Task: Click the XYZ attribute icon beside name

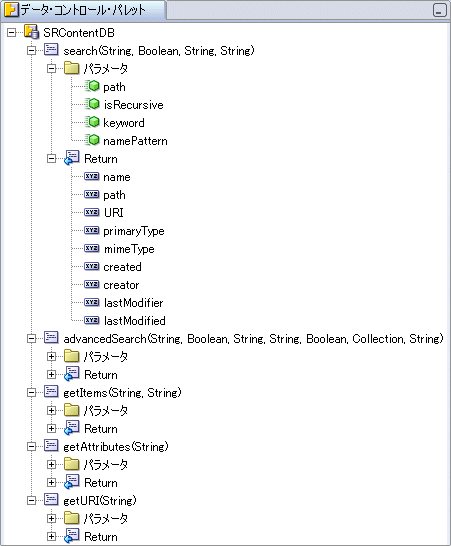Action: pyautogui.click(x=92, y=176)
